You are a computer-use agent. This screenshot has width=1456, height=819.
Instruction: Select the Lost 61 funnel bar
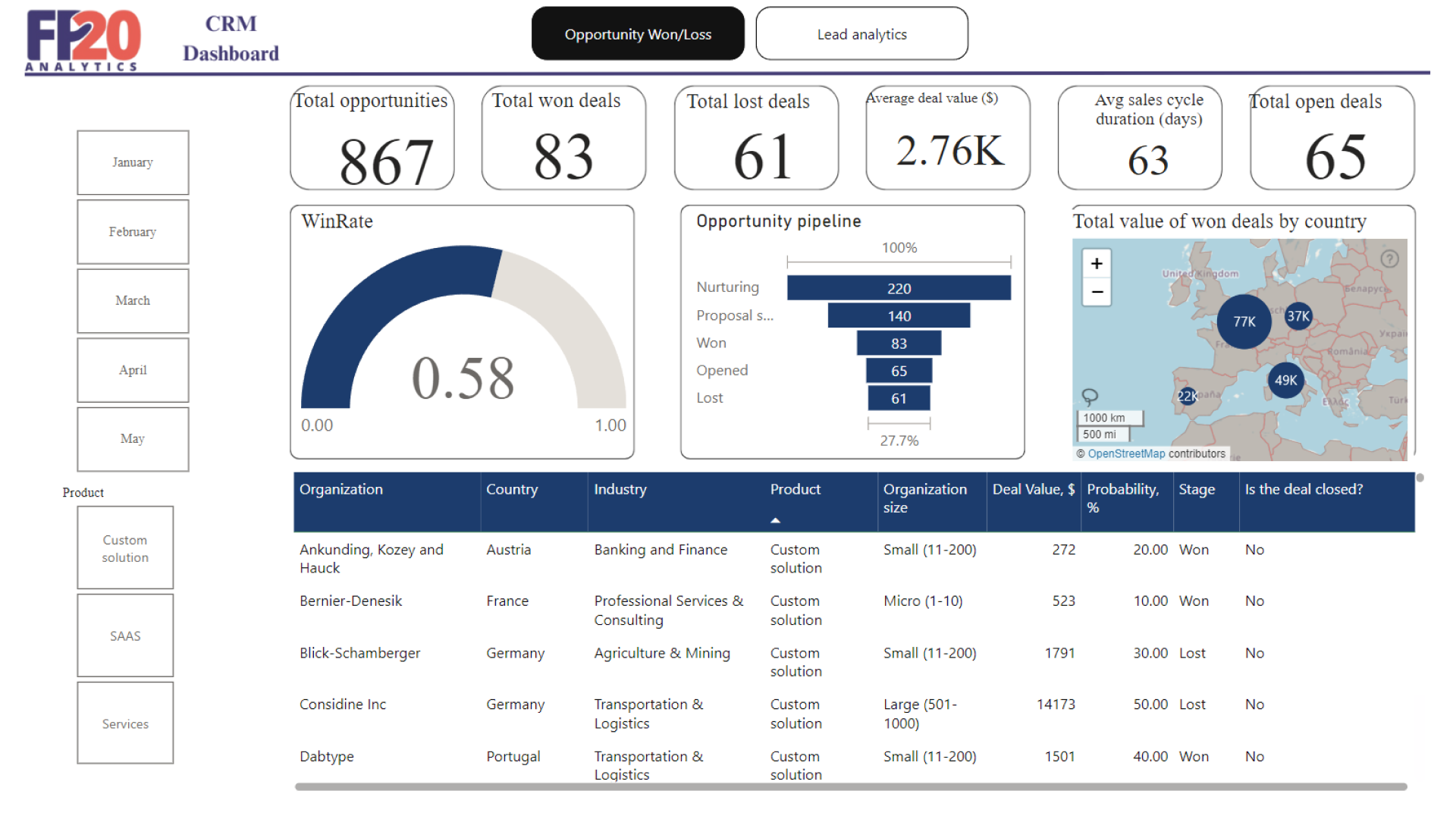899,398
